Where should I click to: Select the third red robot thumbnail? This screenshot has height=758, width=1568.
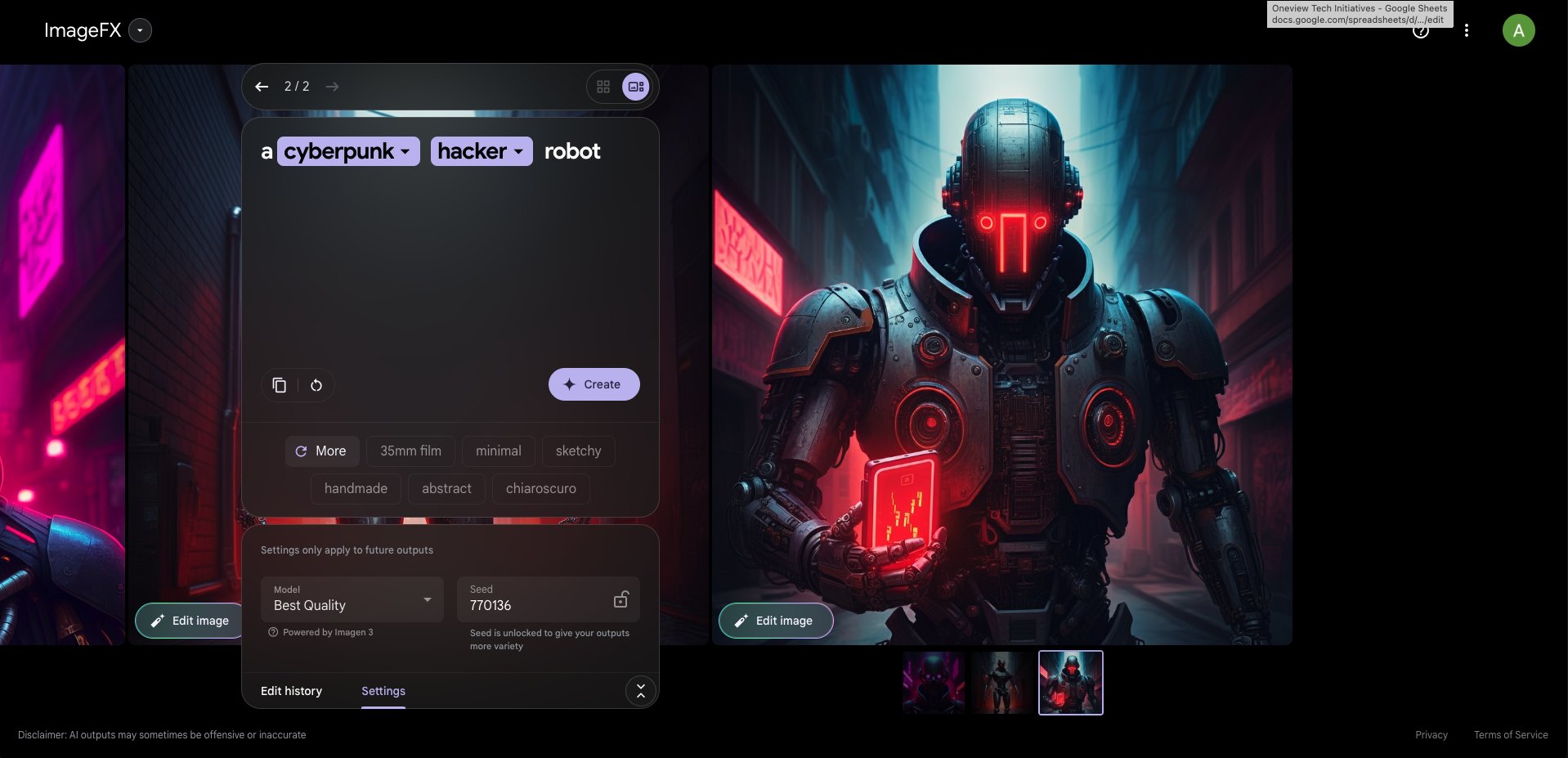point(1071,683)
